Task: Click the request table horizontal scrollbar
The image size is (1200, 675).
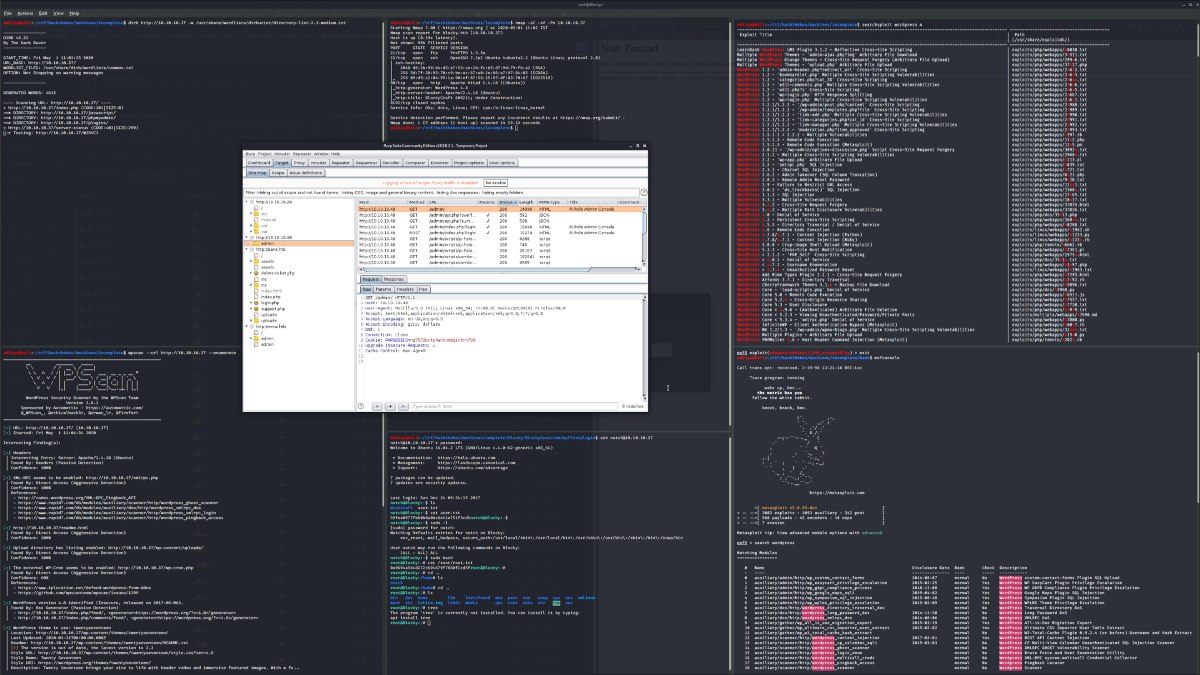Action: tap(500, 270)
